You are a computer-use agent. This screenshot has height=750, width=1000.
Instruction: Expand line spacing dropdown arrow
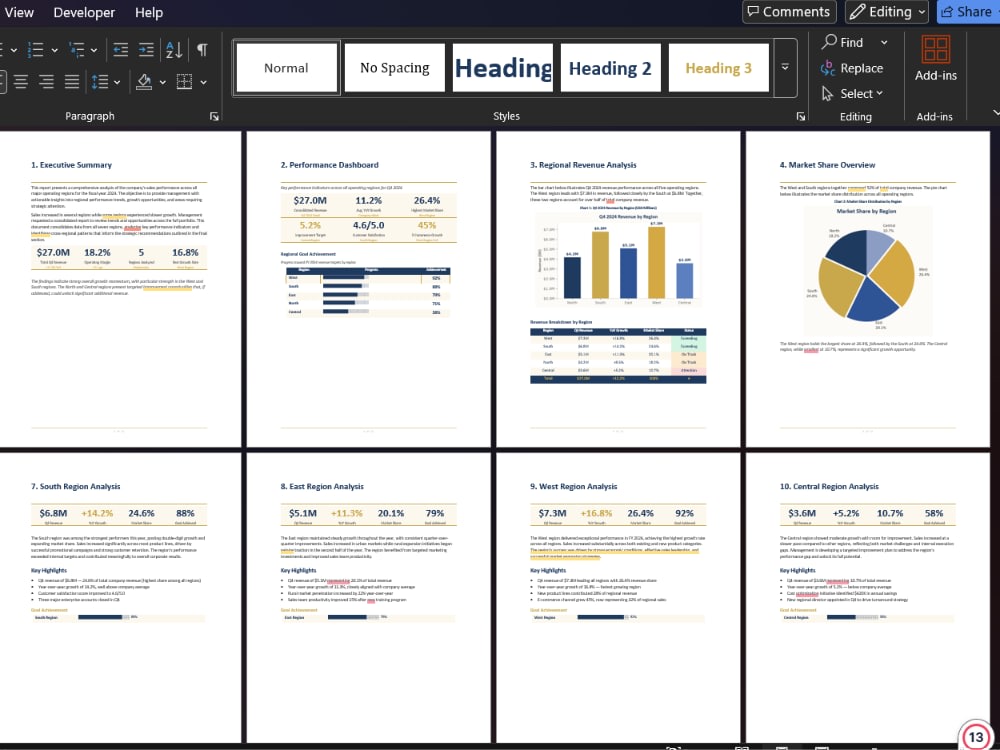(117, 82)
